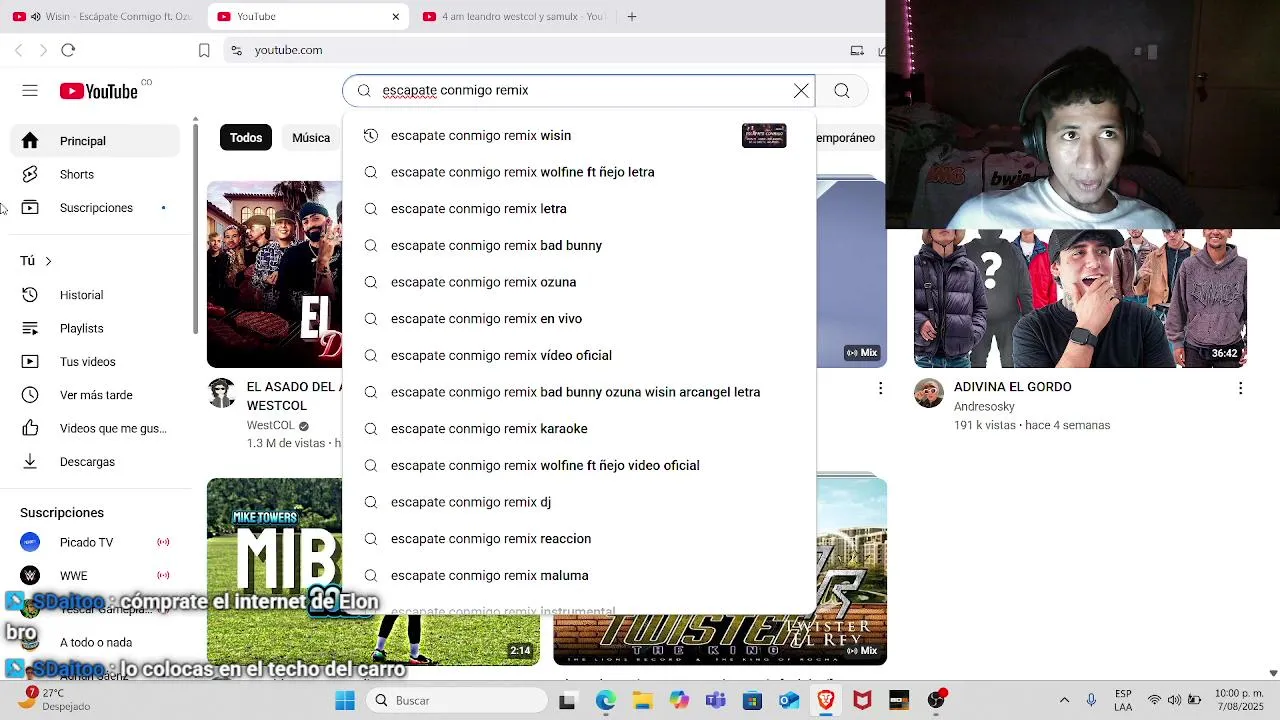
Task: Open the Windows Start menu
Action: [x=345, y=700]
